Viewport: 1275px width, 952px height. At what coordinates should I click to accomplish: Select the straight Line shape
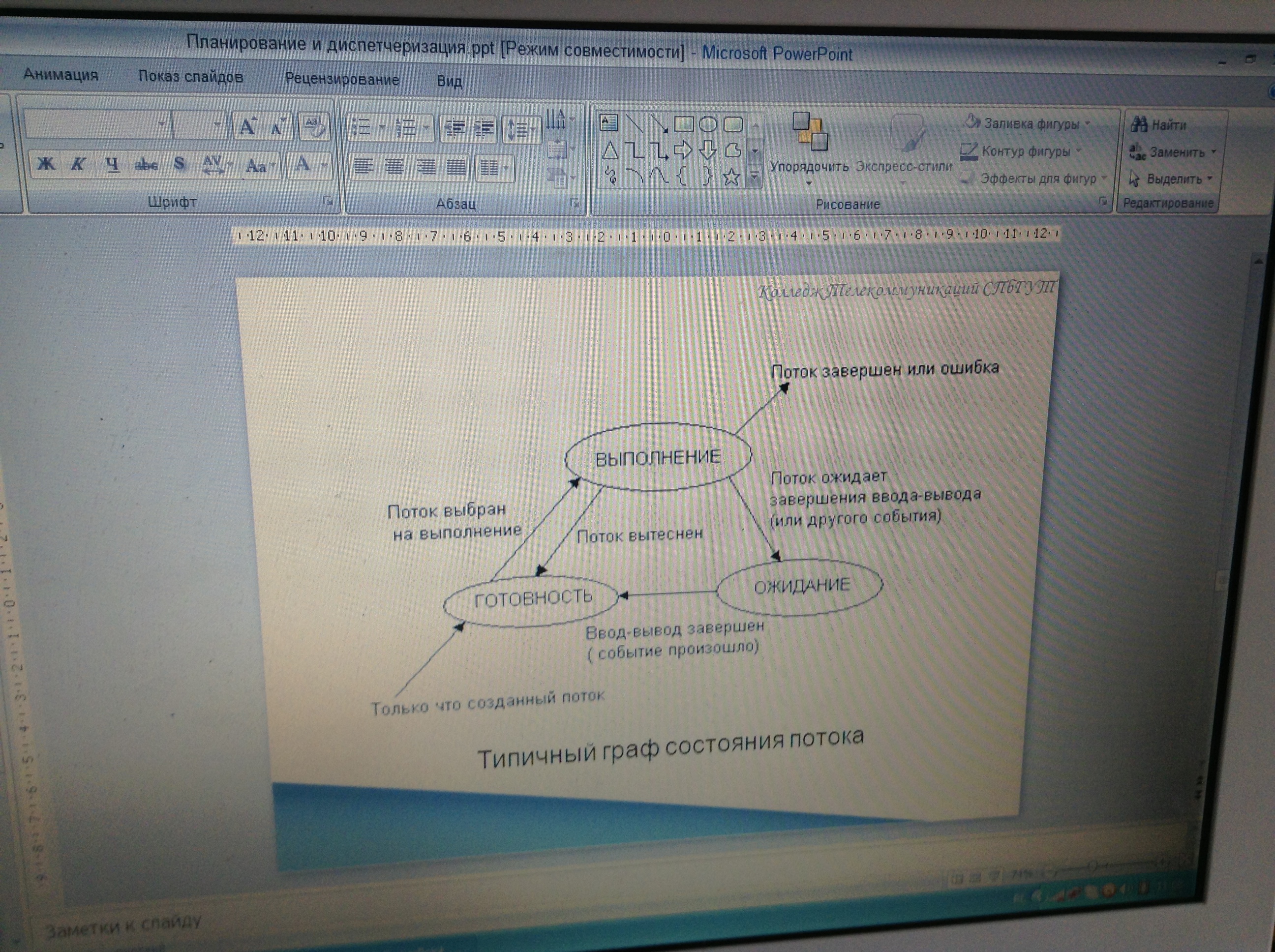635,123
